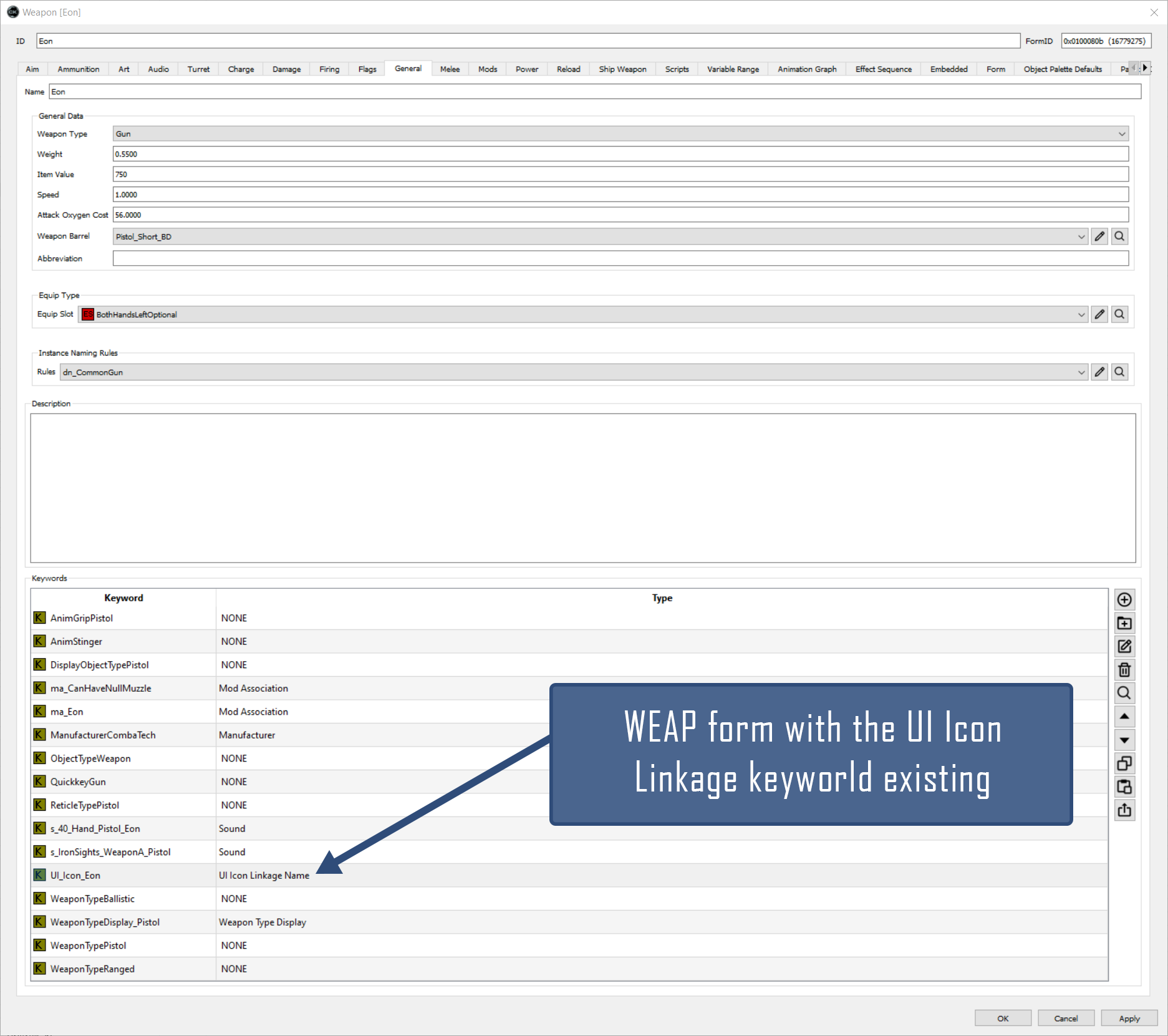1168x1036 pixels.
Task: Delete the selected keyword using the trash icon
Action: click(1124, 669)
